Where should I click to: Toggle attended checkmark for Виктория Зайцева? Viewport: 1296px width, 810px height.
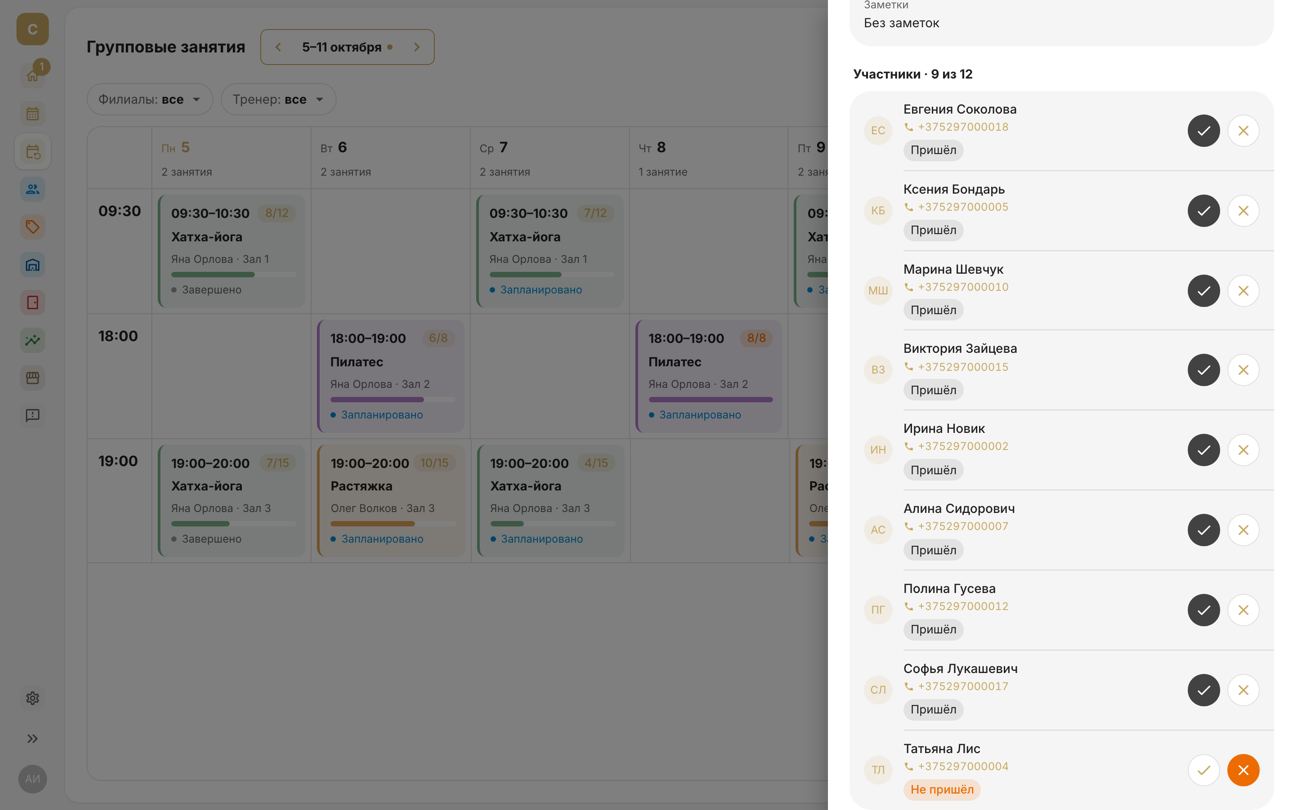1204,370
